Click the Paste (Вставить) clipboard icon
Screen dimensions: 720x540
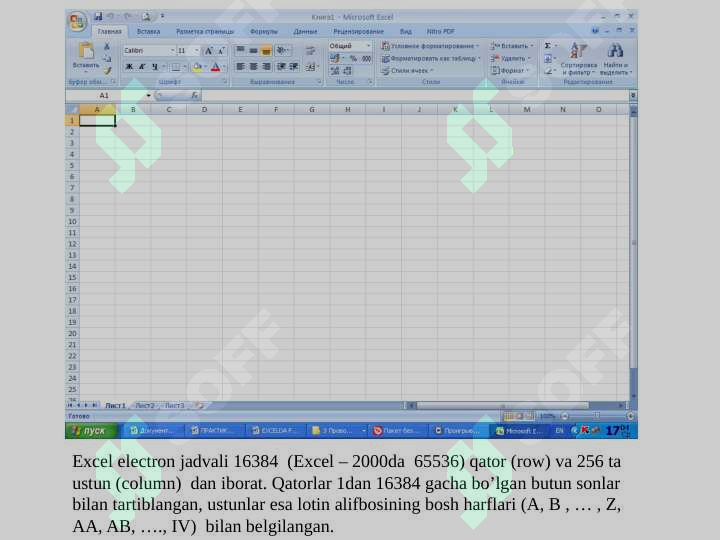click(86, 51)
